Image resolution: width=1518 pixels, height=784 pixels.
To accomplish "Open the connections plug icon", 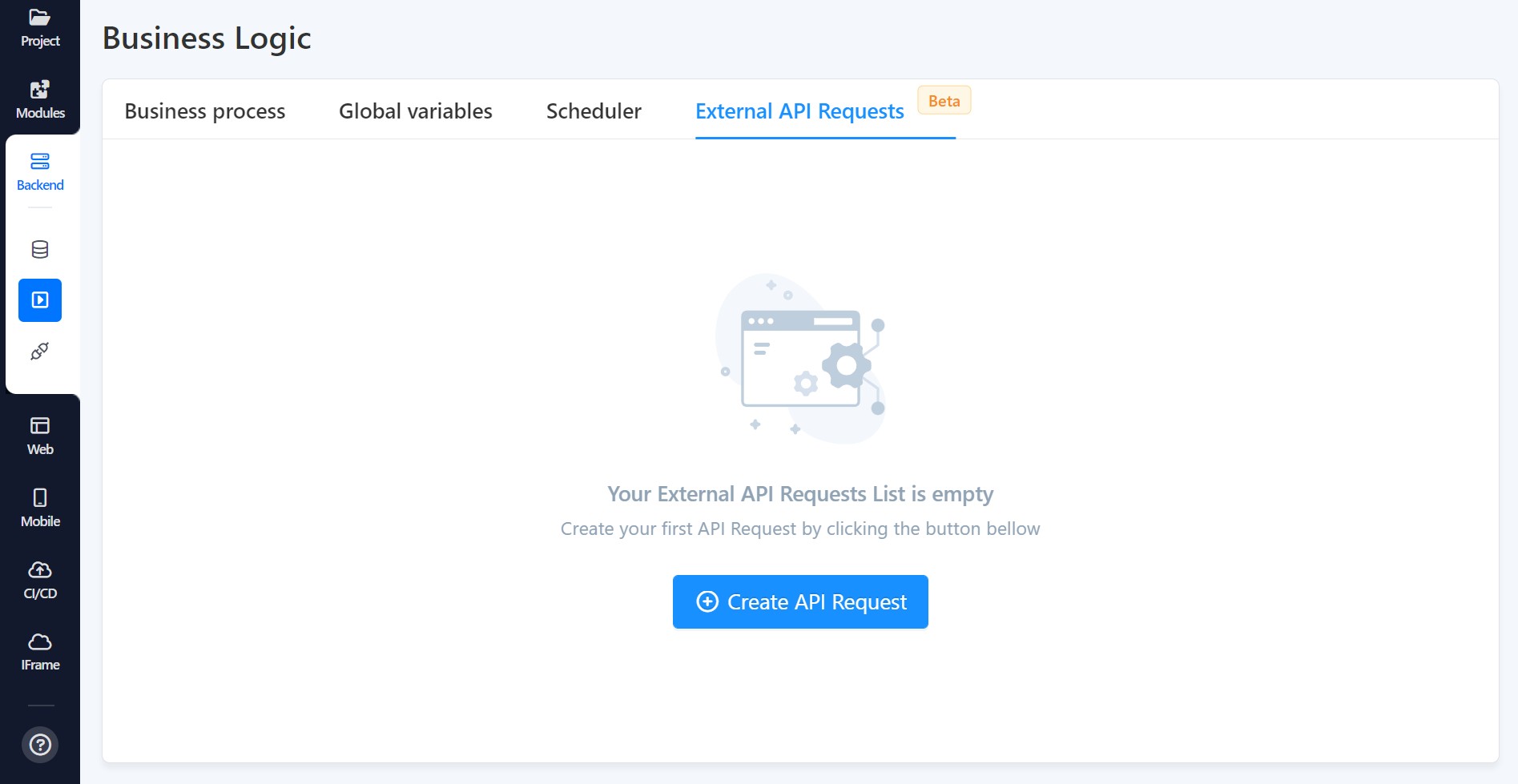I will [x=39, y=351].
